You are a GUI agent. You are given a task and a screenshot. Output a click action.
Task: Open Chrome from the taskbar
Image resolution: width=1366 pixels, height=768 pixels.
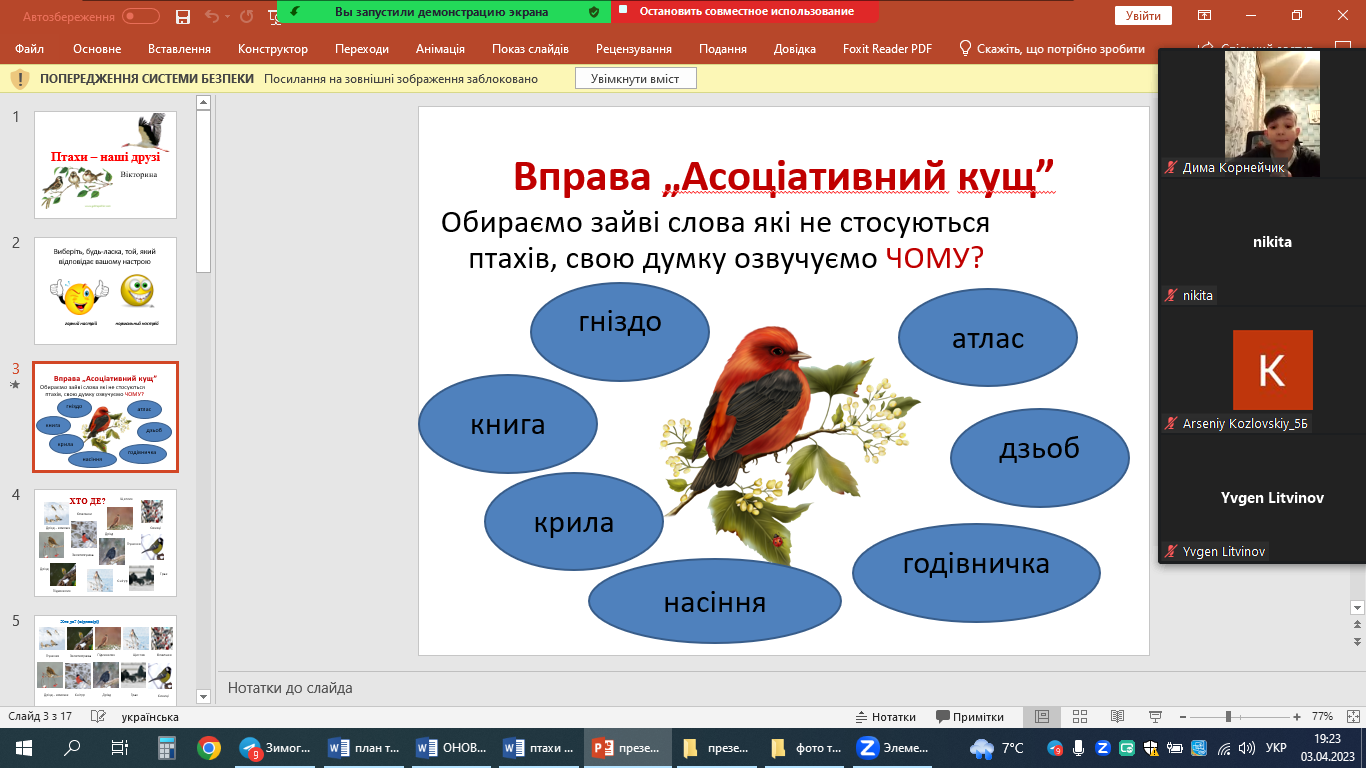pyautogui.click(x=209, y=747)
